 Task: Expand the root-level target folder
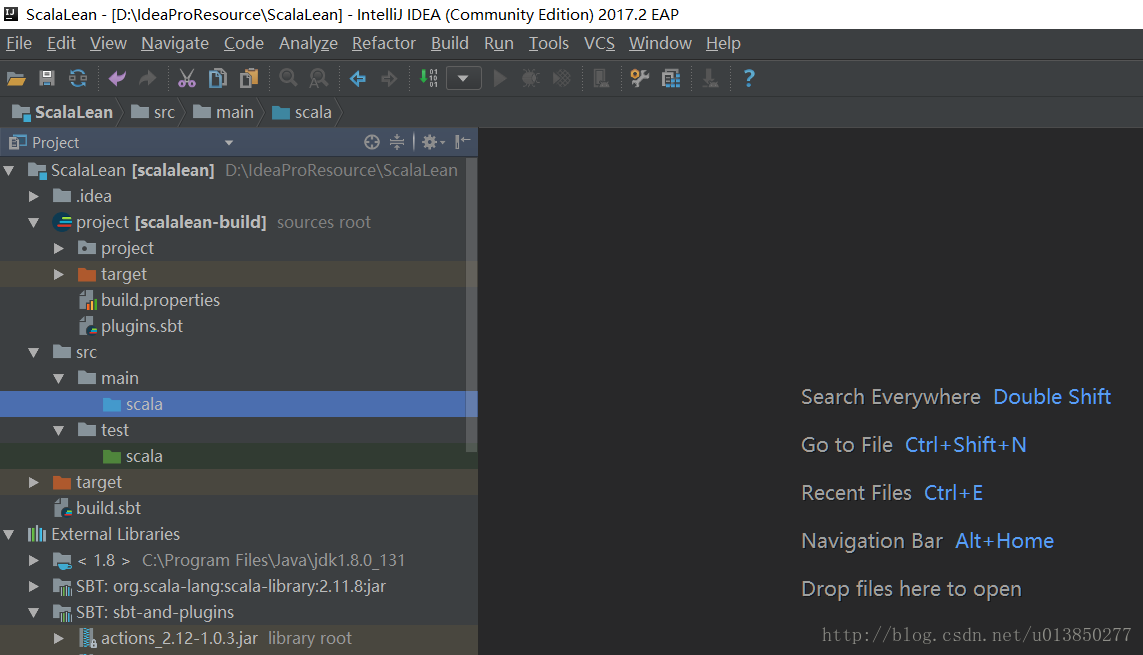pyautogui.click(x=34, y=482)
